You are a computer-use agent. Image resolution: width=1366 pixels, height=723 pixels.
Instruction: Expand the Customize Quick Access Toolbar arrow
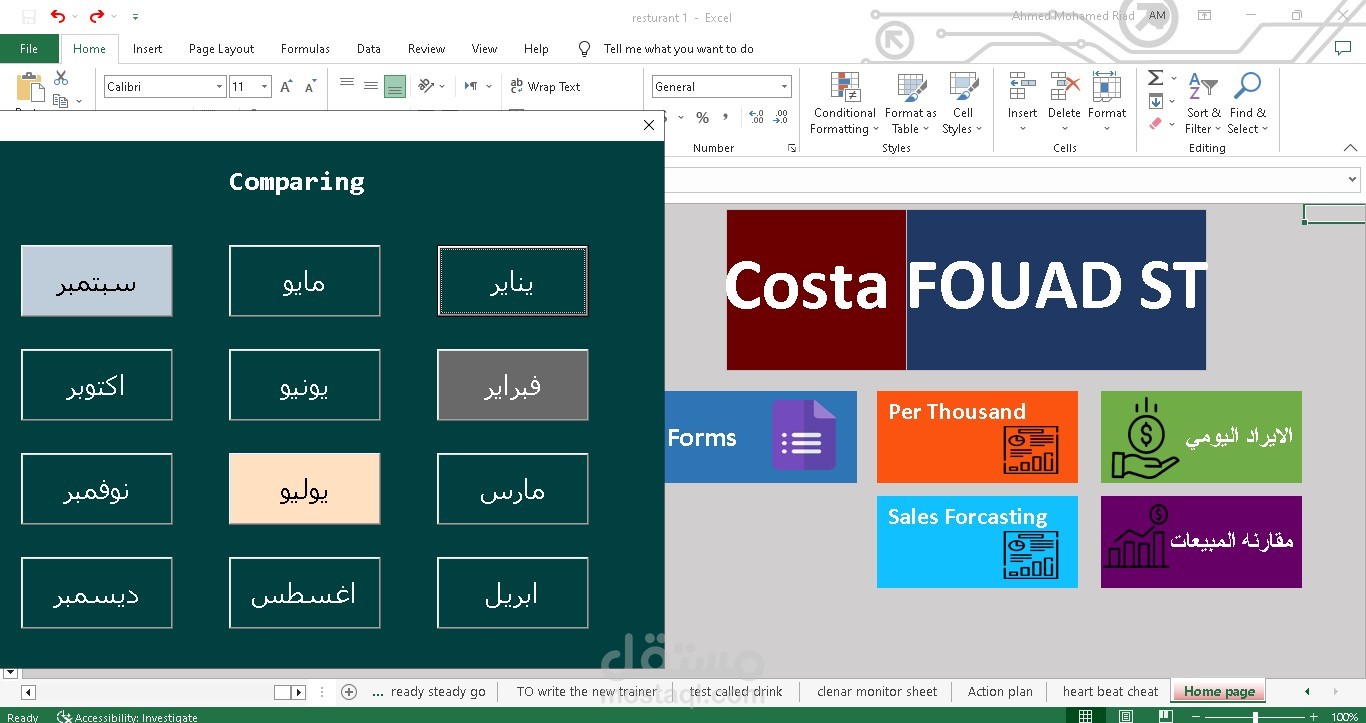point(135,17)
